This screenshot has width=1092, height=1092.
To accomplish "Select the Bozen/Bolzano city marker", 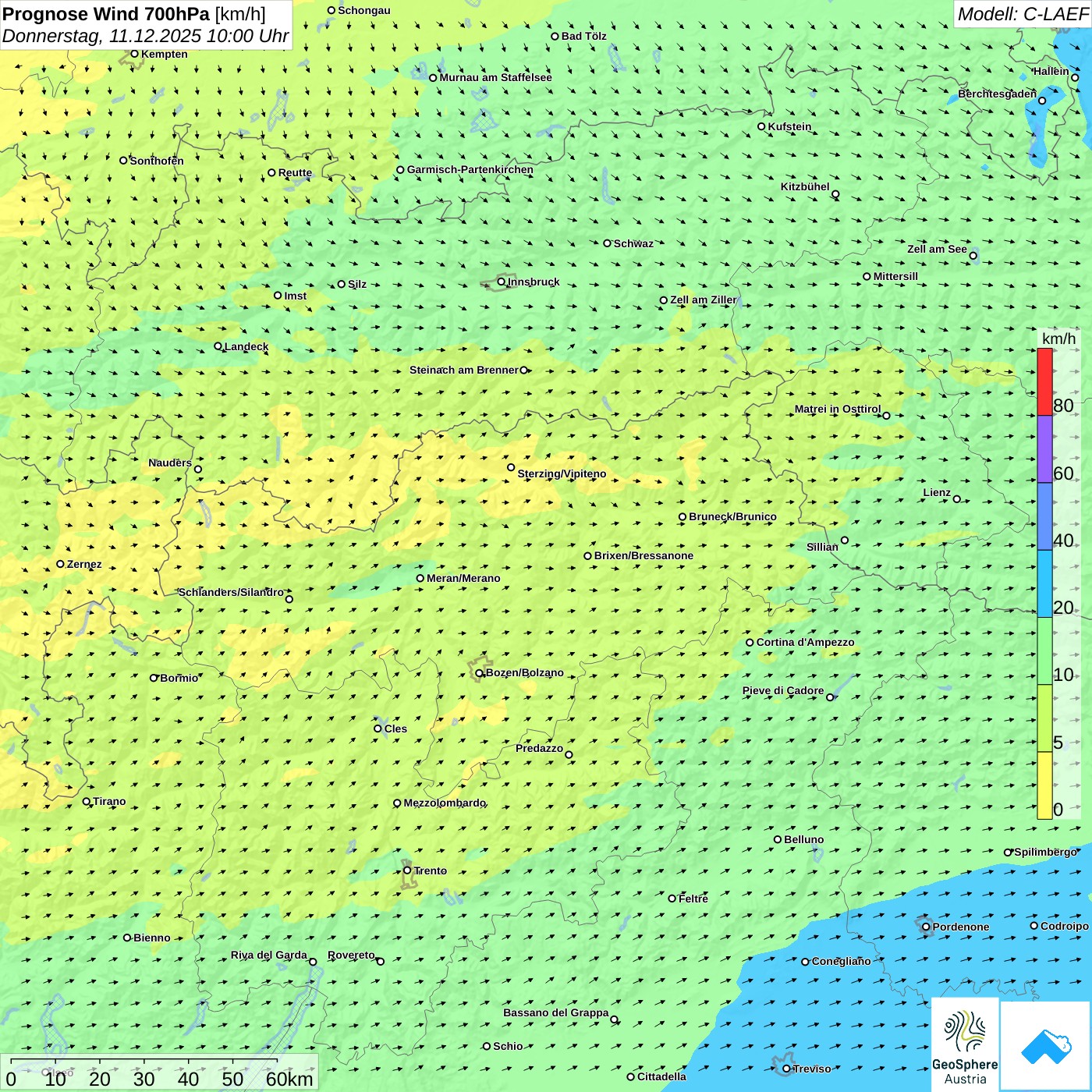I will point(480,673).
